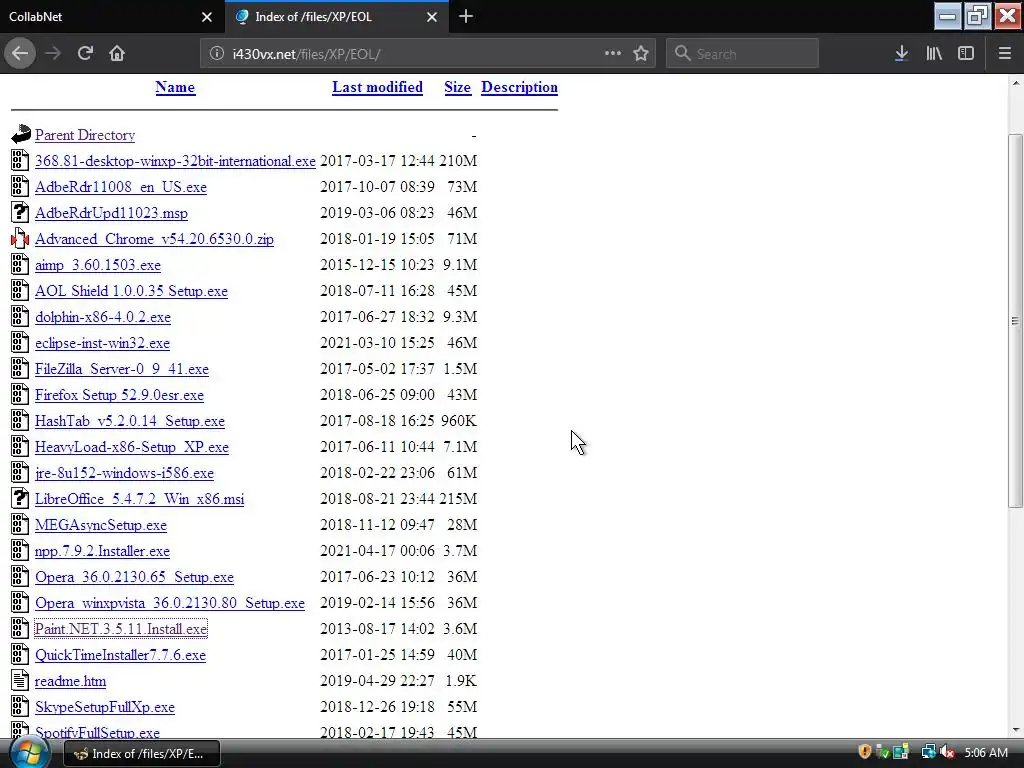Open the browser home page
1024x768 pixels.
coord(117,54)
